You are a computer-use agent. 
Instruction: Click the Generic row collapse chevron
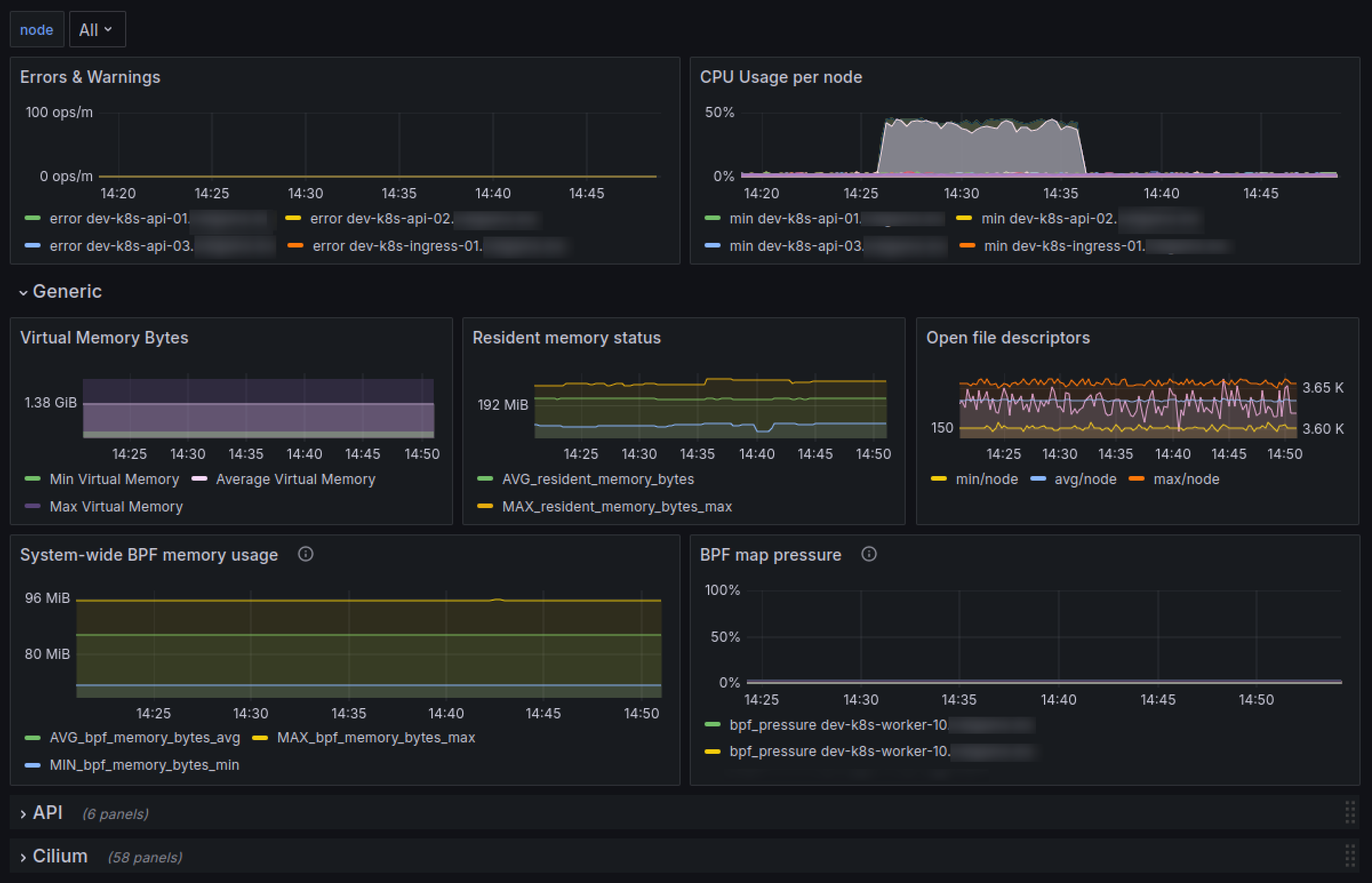pyautogui.click(x=23, y=293)
